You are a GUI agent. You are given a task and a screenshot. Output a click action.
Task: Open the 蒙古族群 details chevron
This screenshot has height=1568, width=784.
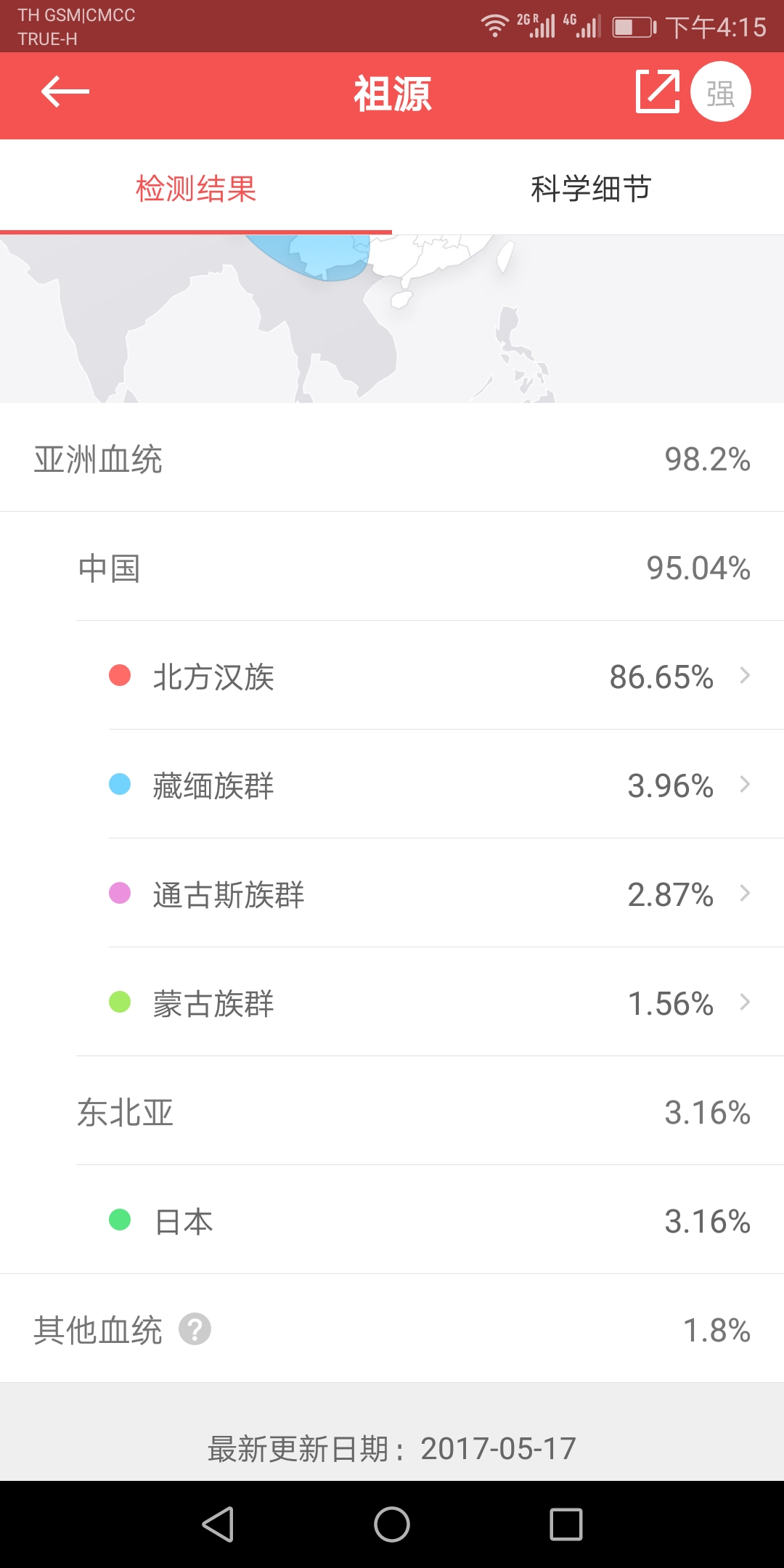[744, 1003]
